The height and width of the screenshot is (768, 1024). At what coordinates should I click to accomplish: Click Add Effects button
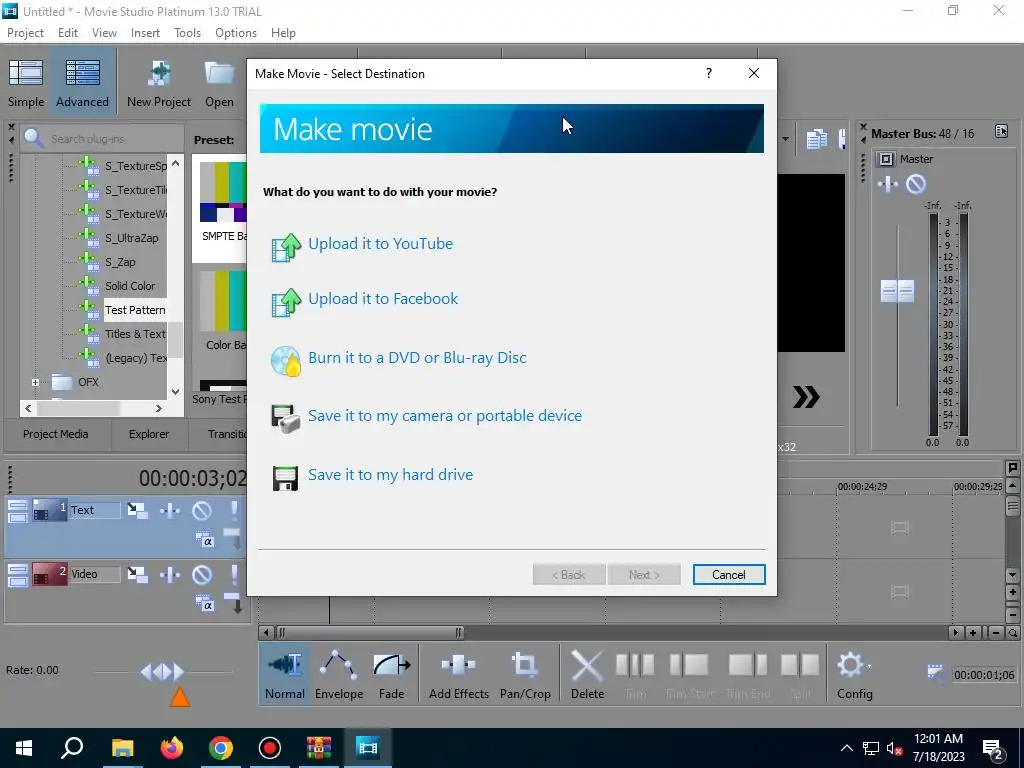coord(458,674)
